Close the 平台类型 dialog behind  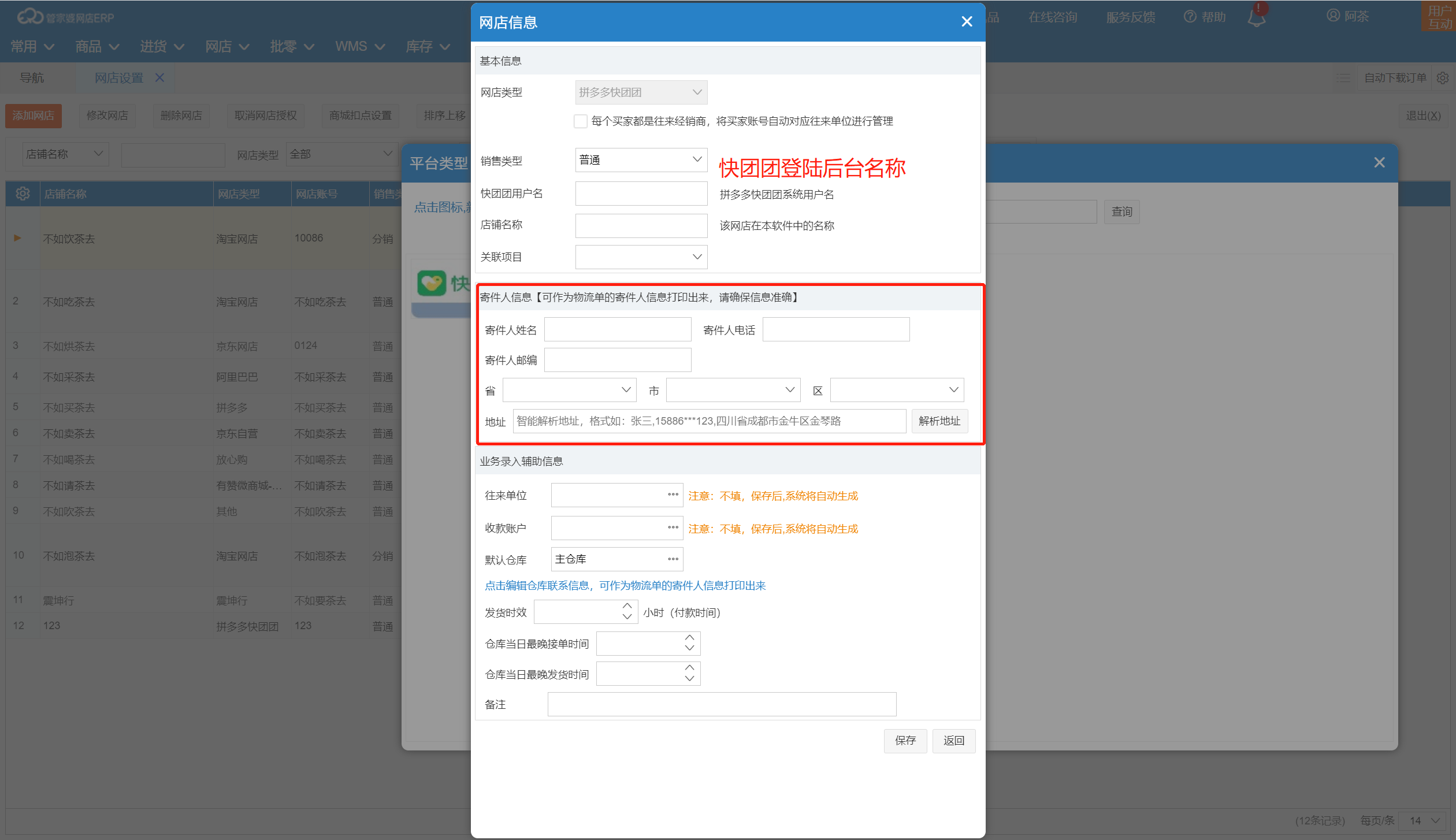point(1379,163)
